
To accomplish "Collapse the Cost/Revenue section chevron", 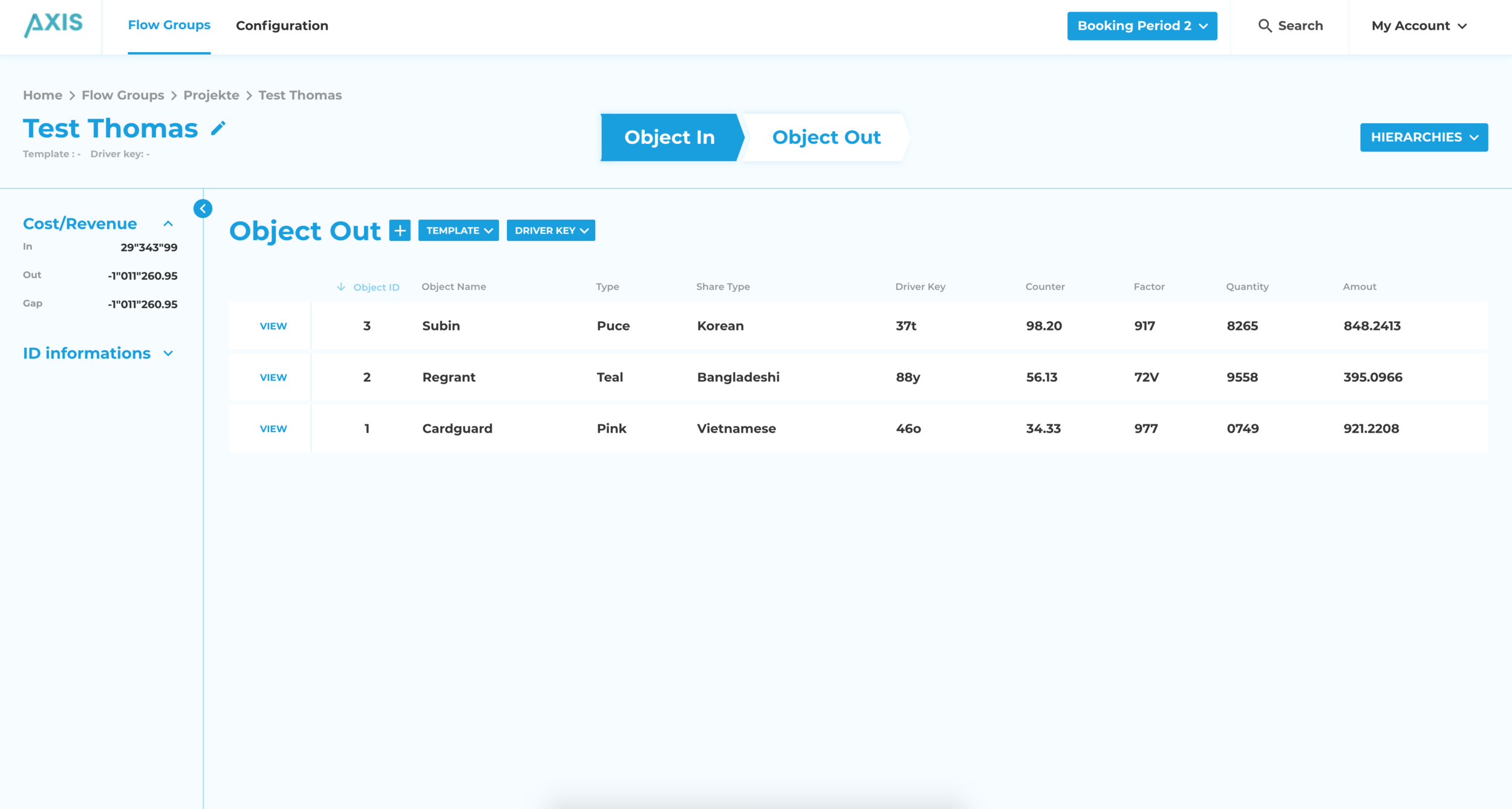I will pos(168,224).
